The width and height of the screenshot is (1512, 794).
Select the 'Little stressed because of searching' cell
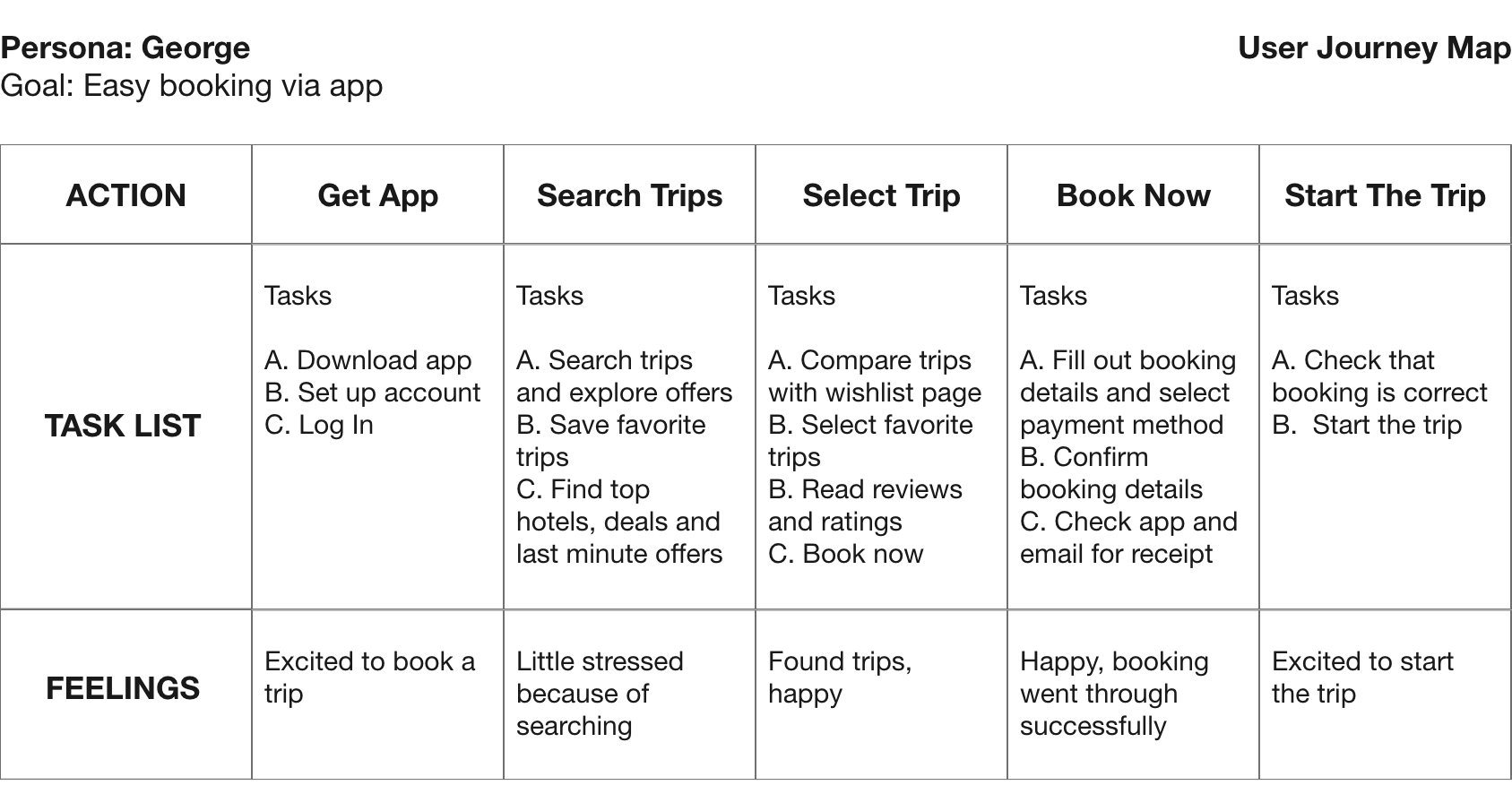600,694
